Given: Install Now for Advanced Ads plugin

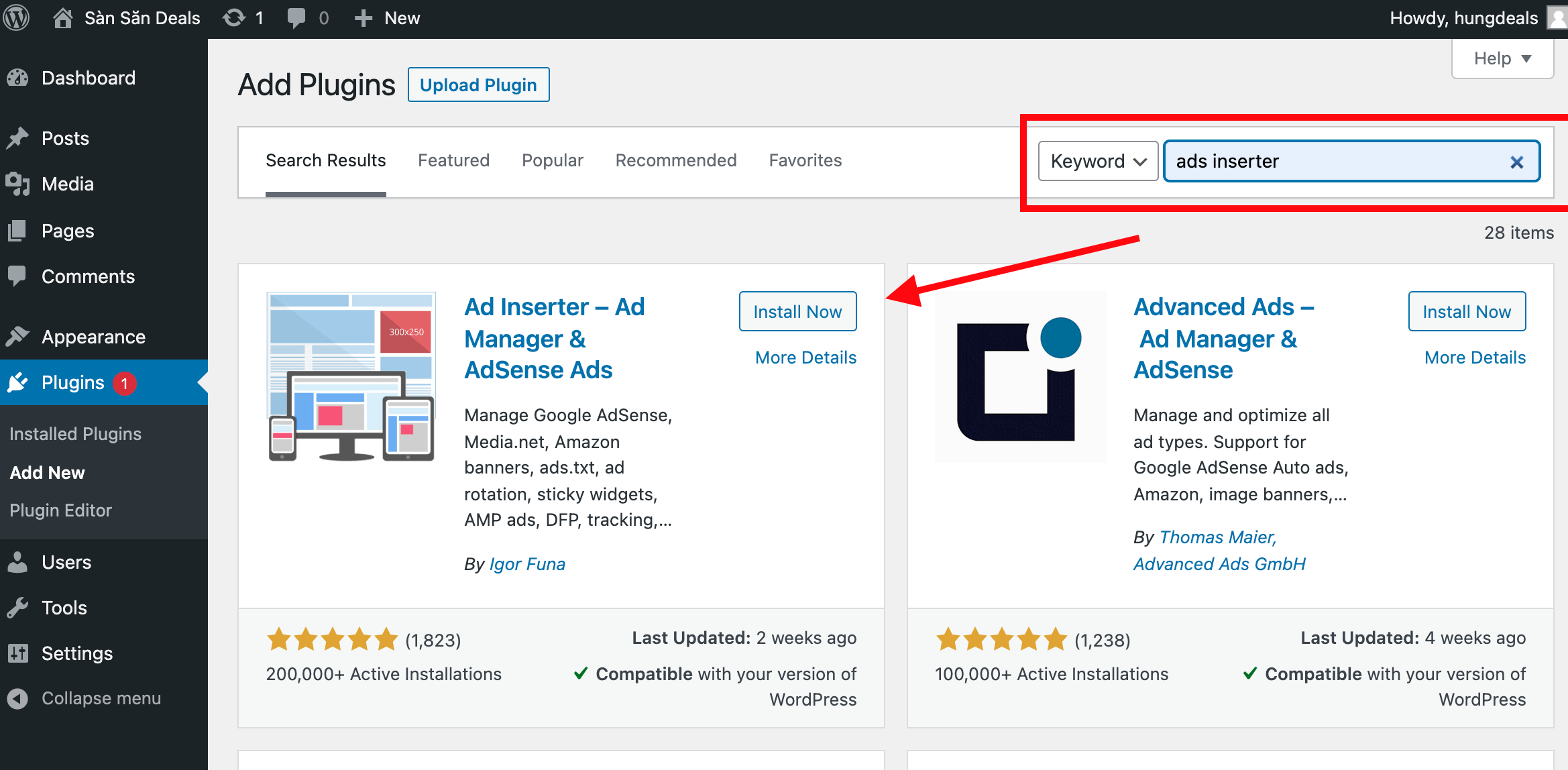Looking at the screenshot, I should (1467, 312).
